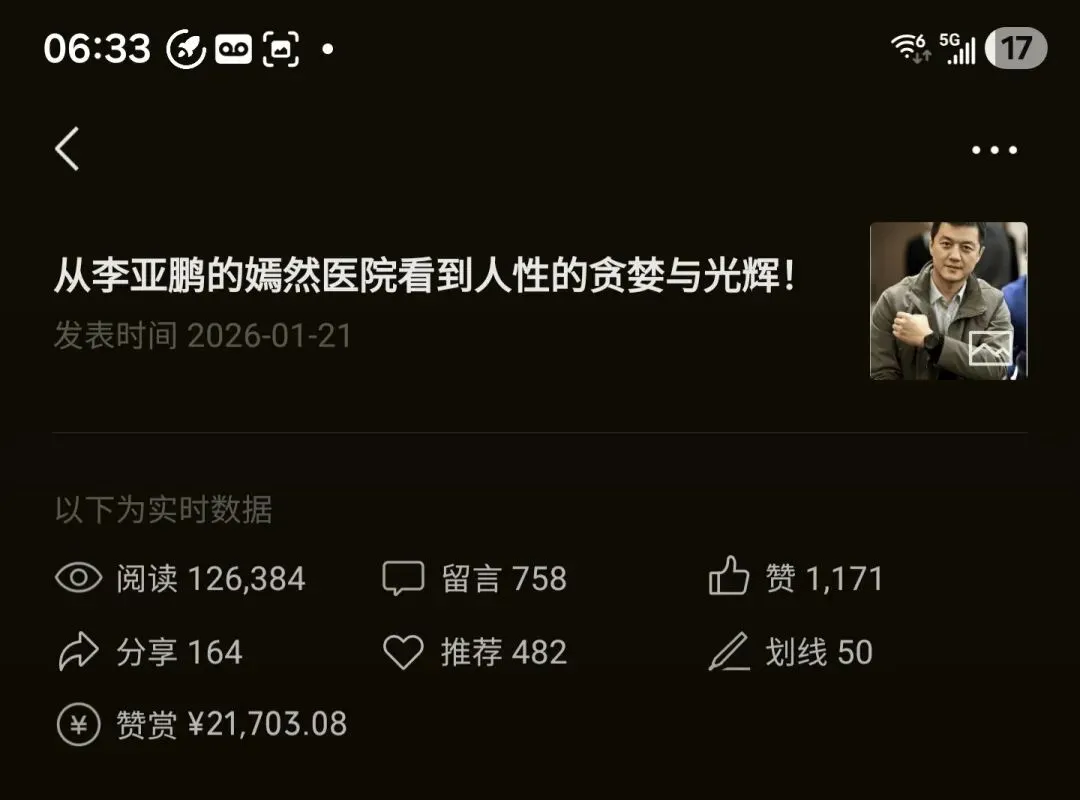Tap the back arrow icon
The width and height of the screenshot is (1080, 800).
pyautogui.click(x=68, y=148)
